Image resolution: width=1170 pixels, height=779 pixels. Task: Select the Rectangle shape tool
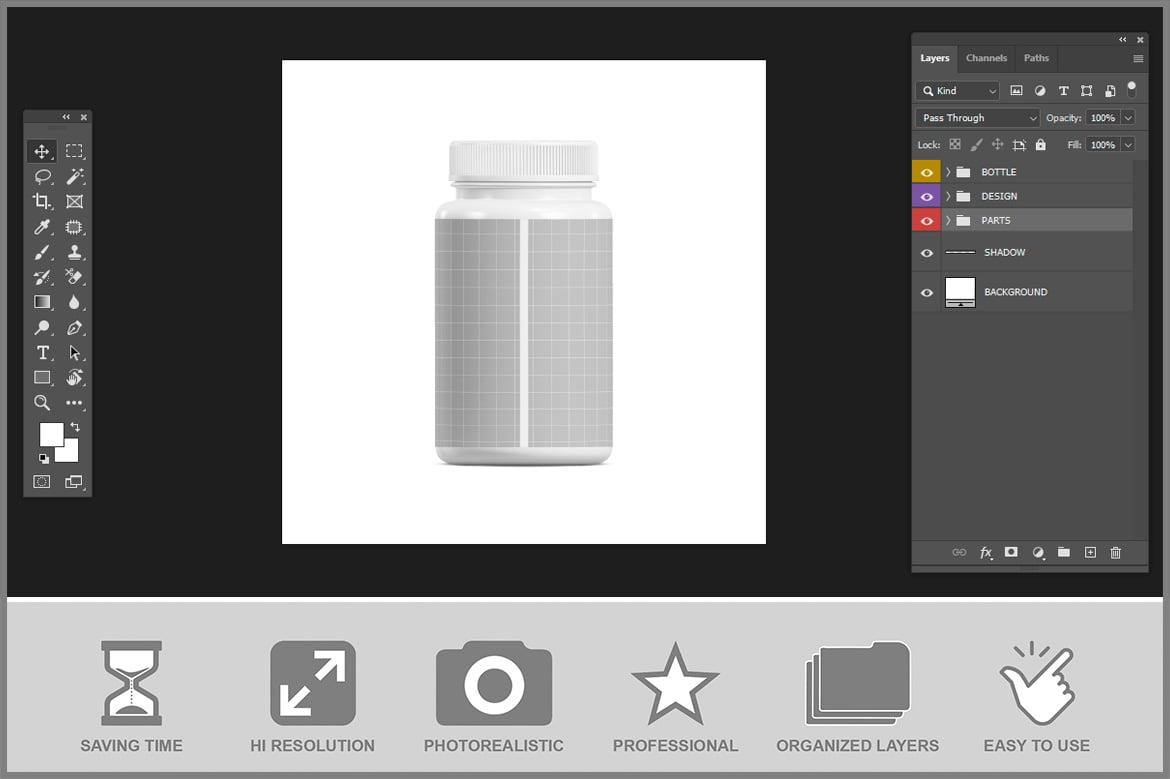coord(42,378)
